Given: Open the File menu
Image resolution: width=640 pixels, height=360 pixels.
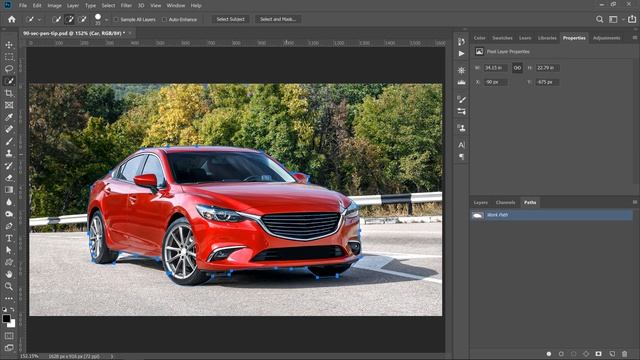Looking at the screenshot, I should pos(23,5).
